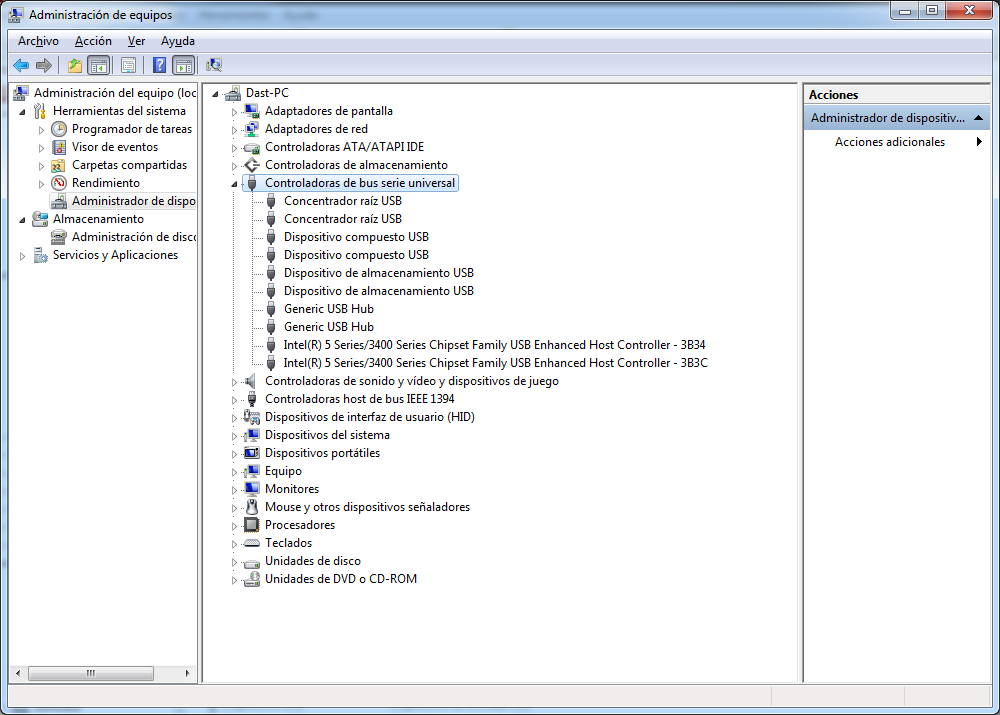This screenshot has width=1000, height=715.
Task: Expand the Monitores device category
Action: click(x=234, y=490)
